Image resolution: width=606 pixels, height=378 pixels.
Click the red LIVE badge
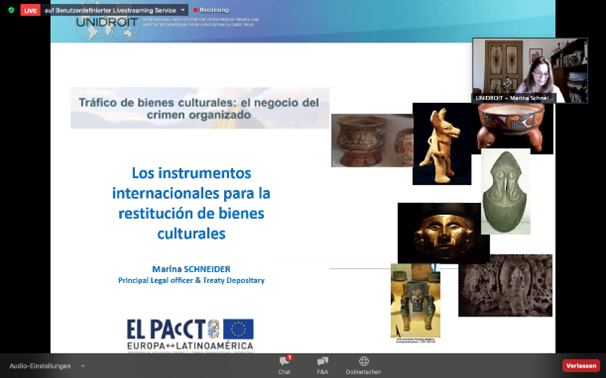pyautogui.click(x=30, y=10)
